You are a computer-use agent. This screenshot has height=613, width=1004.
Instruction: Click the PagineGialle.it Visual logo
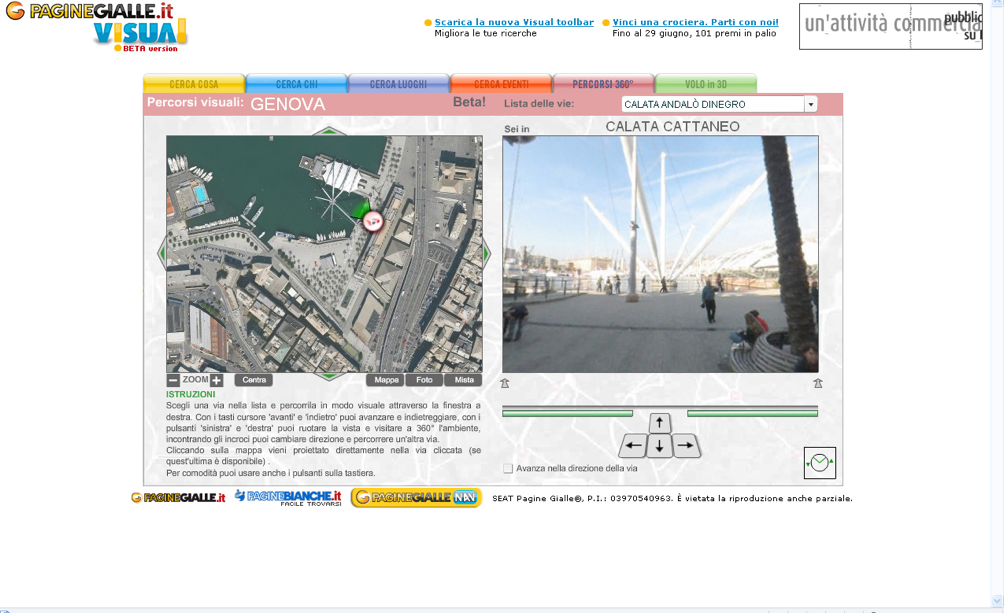click(97, 27)
